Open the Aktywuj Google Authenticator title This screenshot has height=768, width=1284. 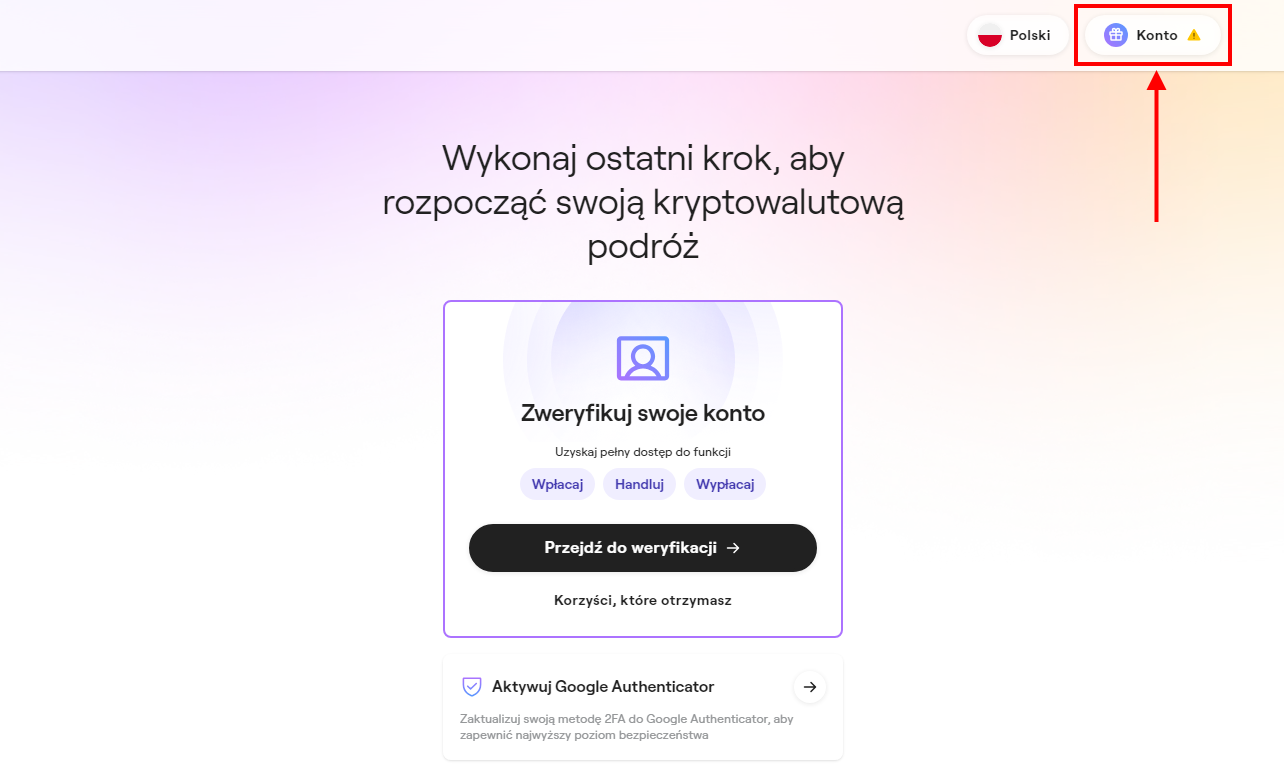pyautogui.click(x=603, y=687)
